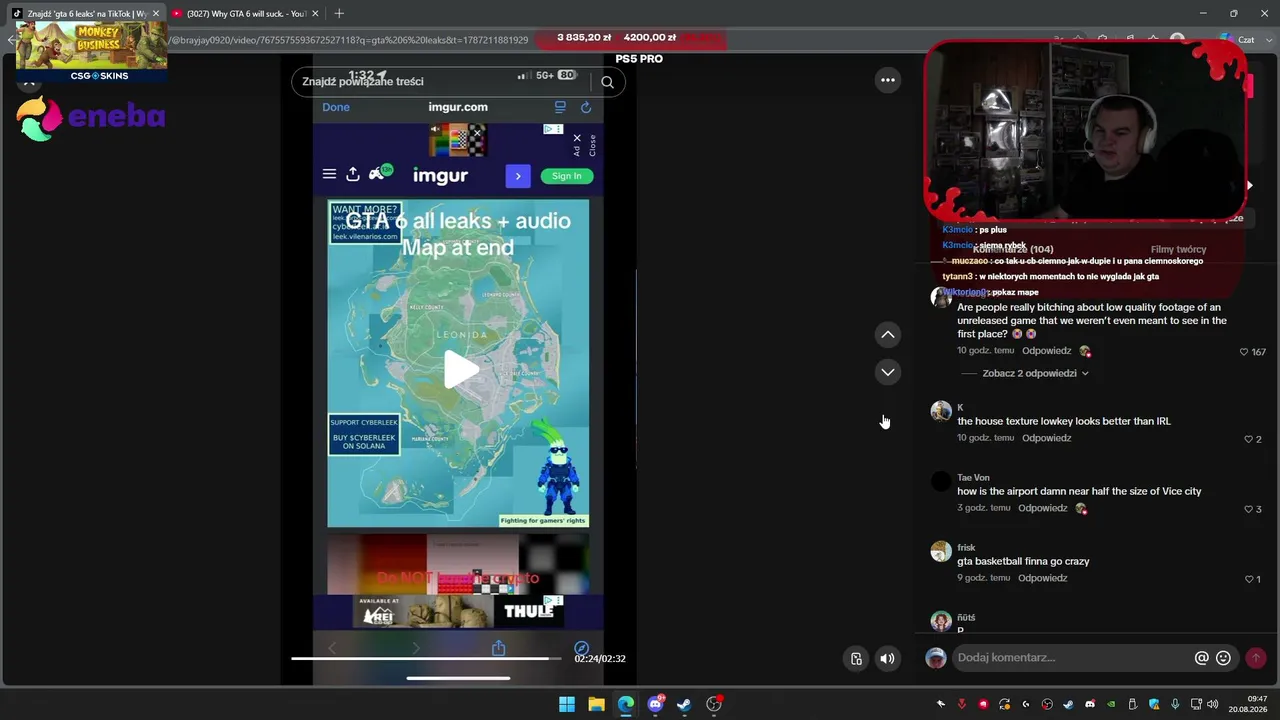Open Steam from the taskbar
This screenshot has height=720, width=1280.
pyautogui.click(x=684, y=704)
